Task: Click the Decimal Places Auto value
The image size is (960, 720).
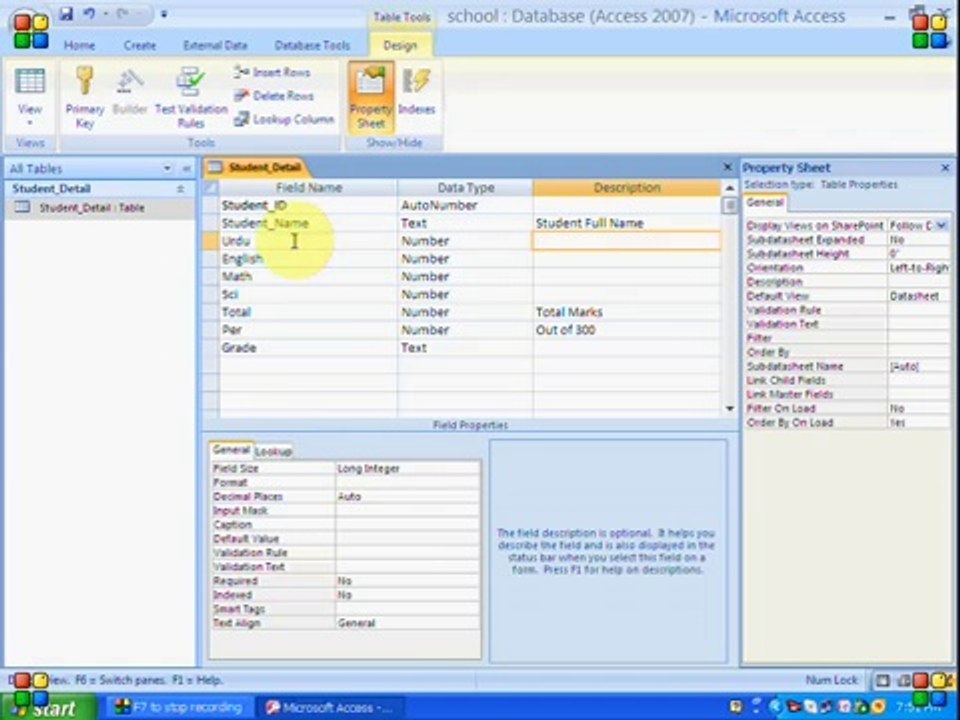Action: 408,497
